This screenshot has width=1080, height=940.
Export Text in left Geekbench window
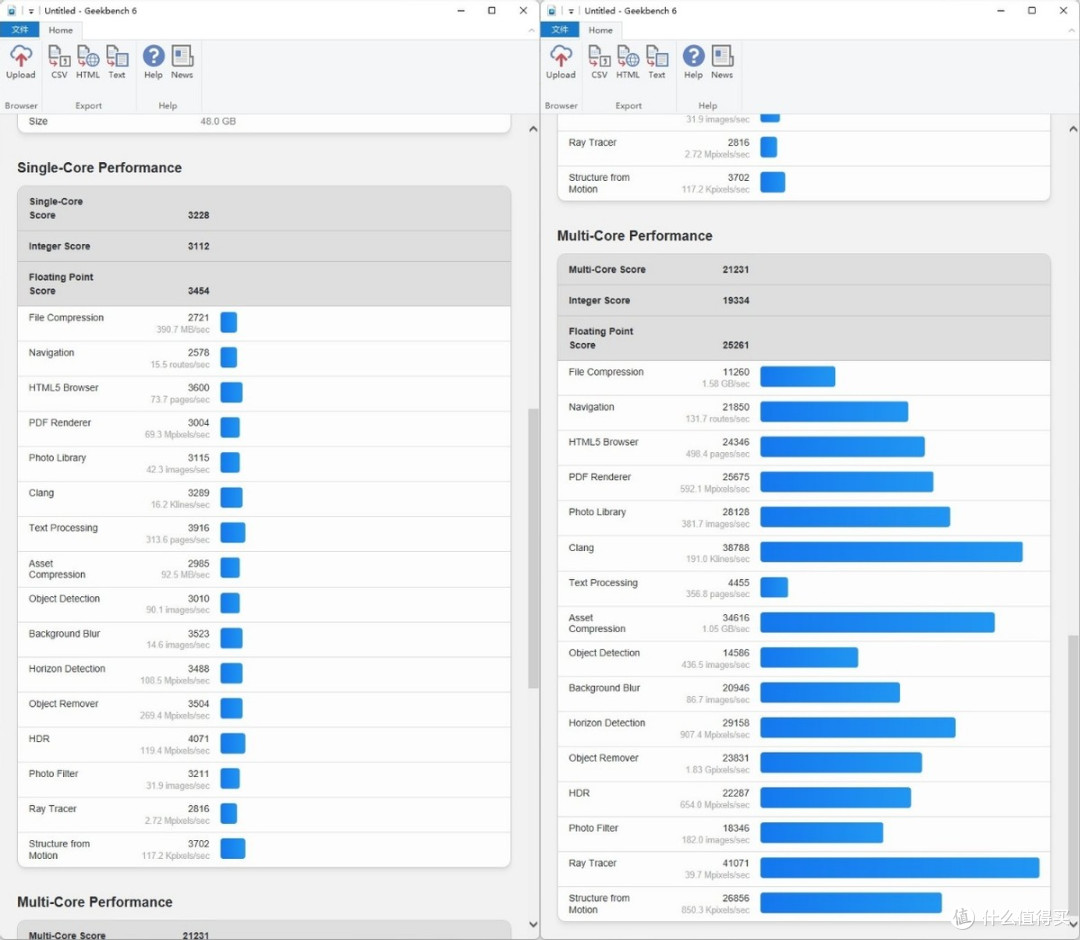click(117, 62)
